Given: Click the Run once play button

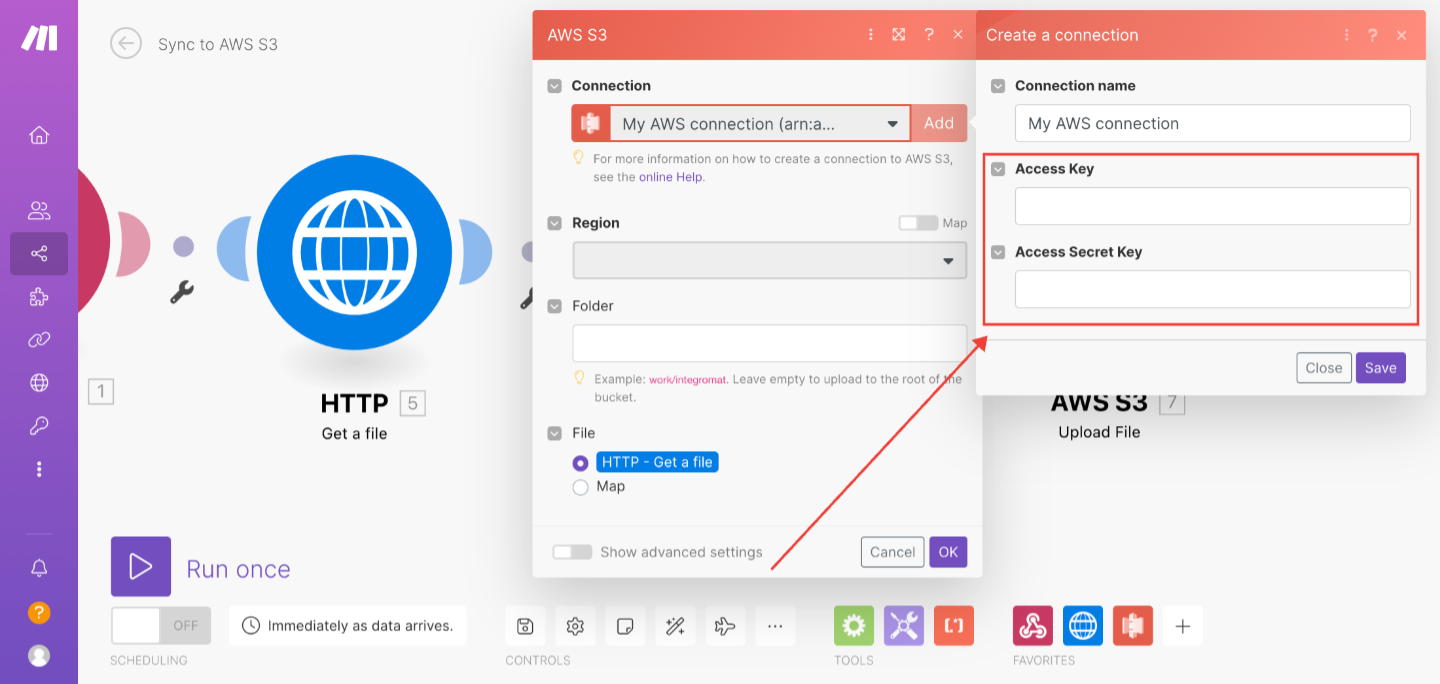Looking at the screenshot, I should pyautogui.click(x=141, y=567).
